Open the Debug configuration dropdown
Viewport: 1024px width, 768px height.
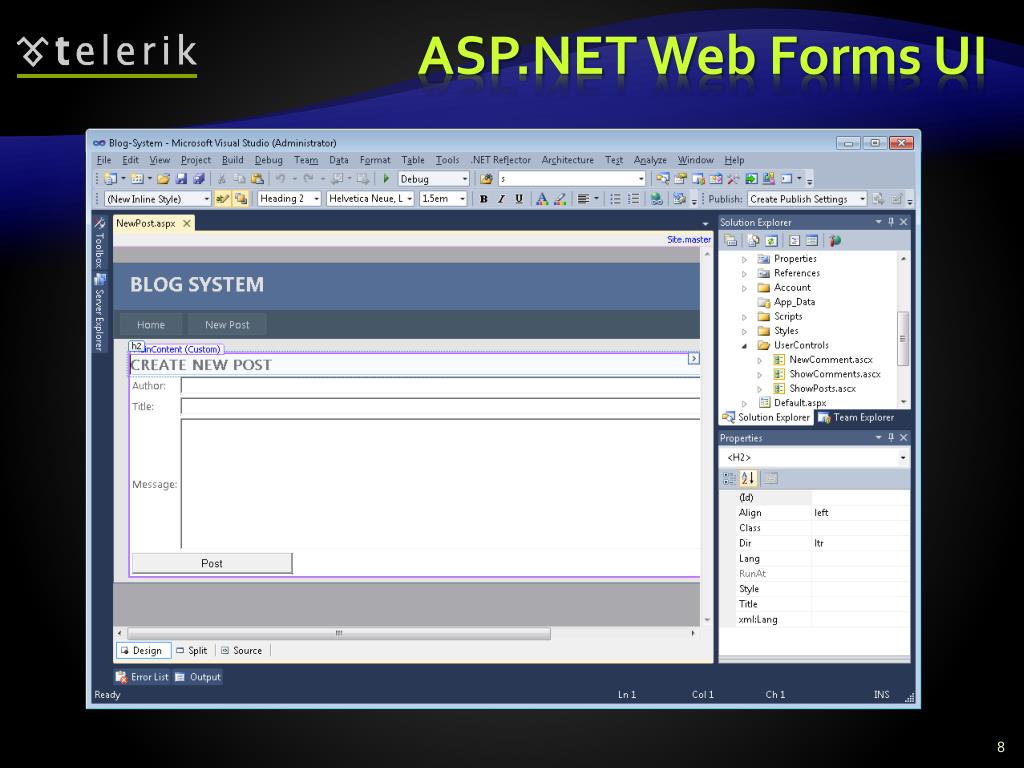pos(464,179)
